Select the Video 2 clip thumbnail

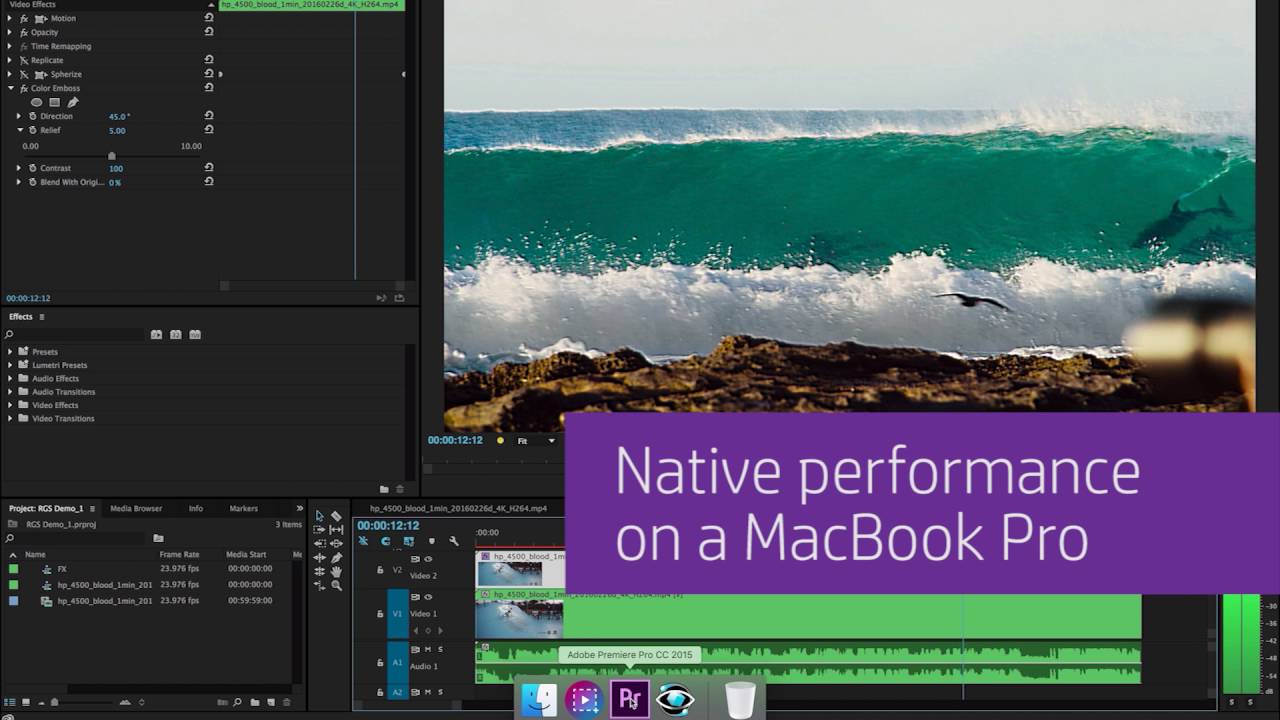pyautogui.click(x=509, y=572)
